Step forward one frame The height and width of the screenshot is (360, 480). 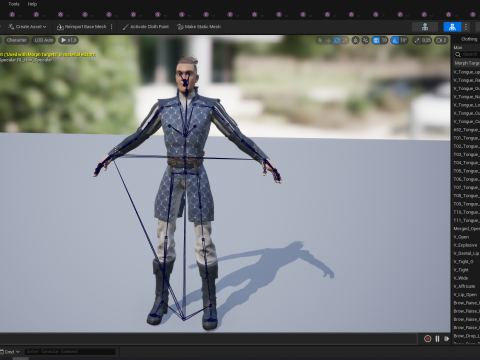click(446, 339)
